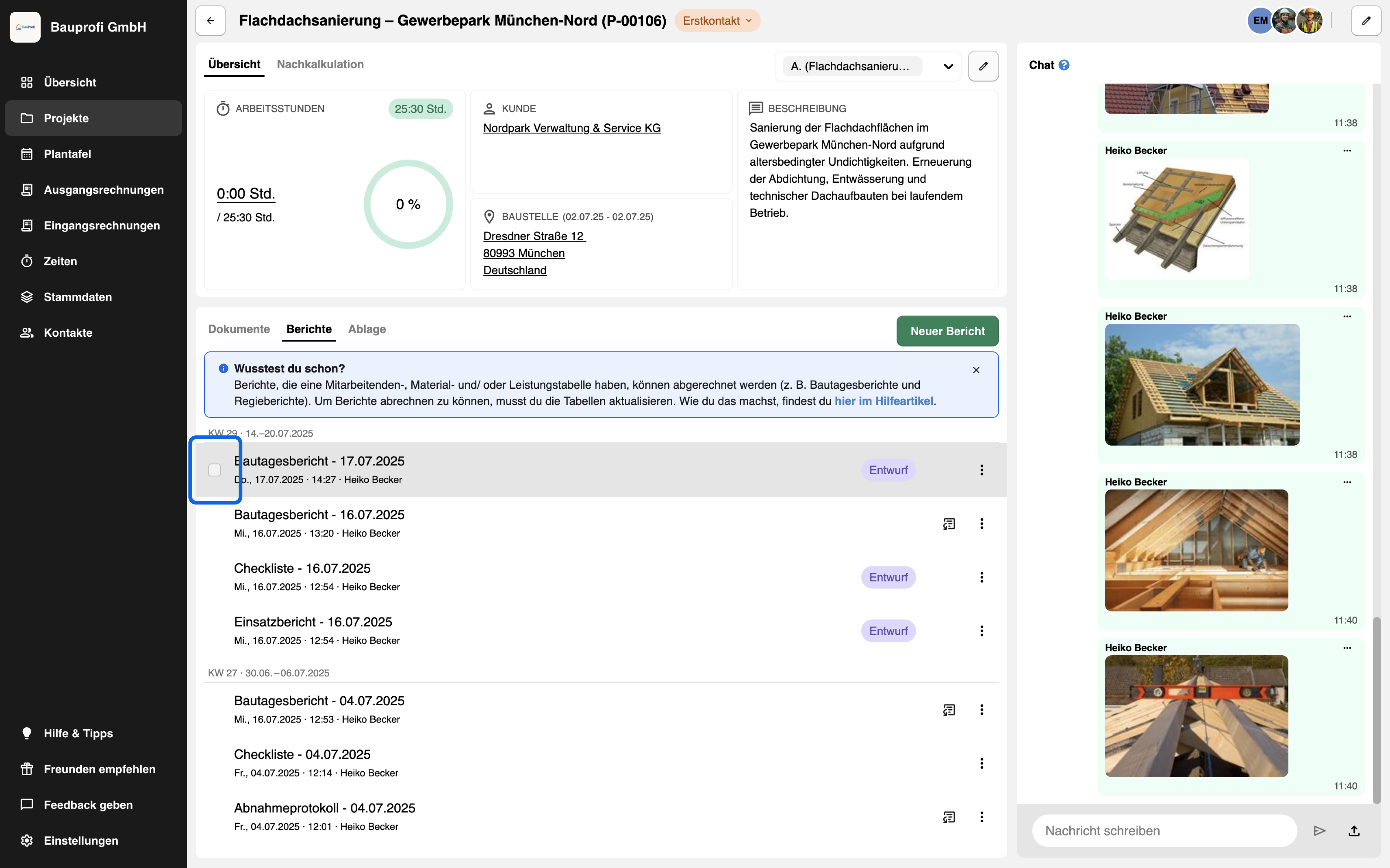This screenshot has width=1390, height=868.
Task: Select the upper Übersicht tab
Action: pos(234,64)
